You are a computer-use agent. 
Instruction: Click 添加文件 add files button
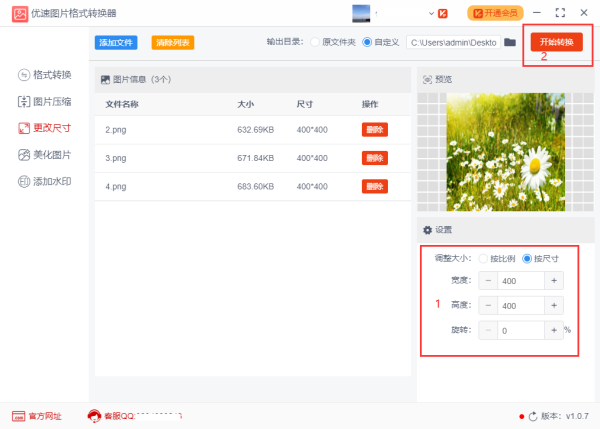[x=116, y=43]
